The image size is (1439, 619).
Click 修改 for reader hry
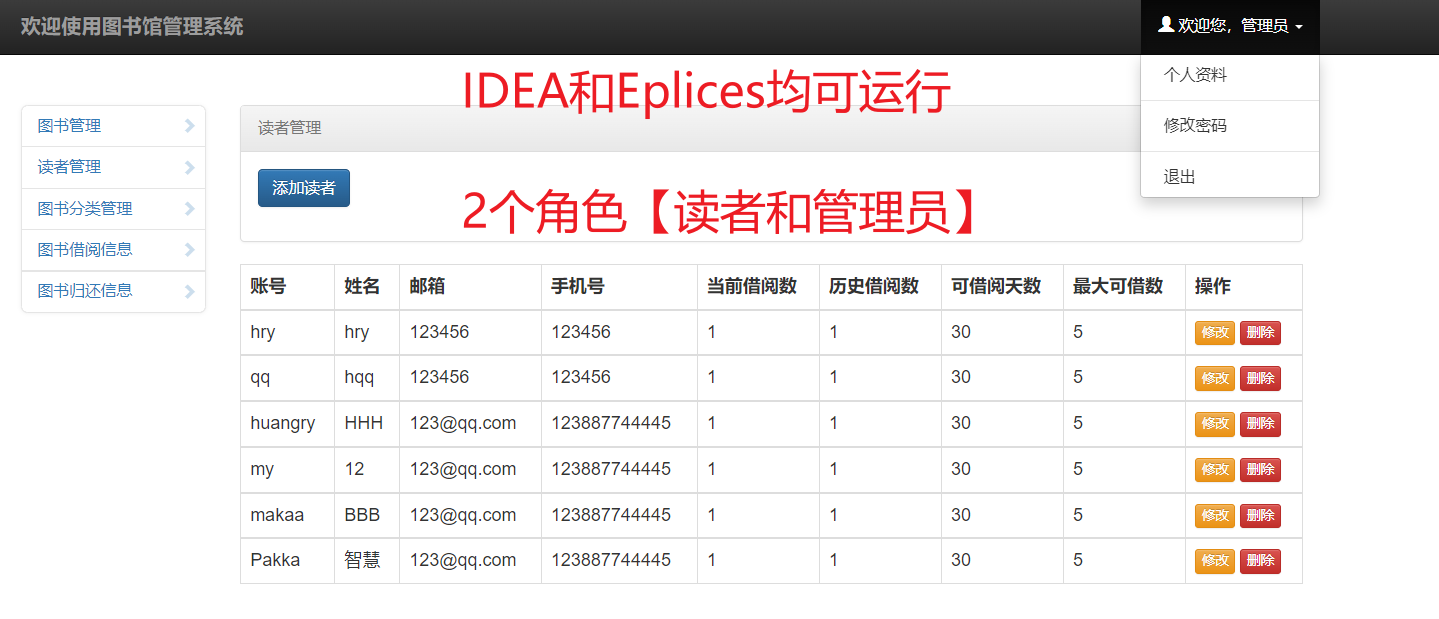[1215, 333]
